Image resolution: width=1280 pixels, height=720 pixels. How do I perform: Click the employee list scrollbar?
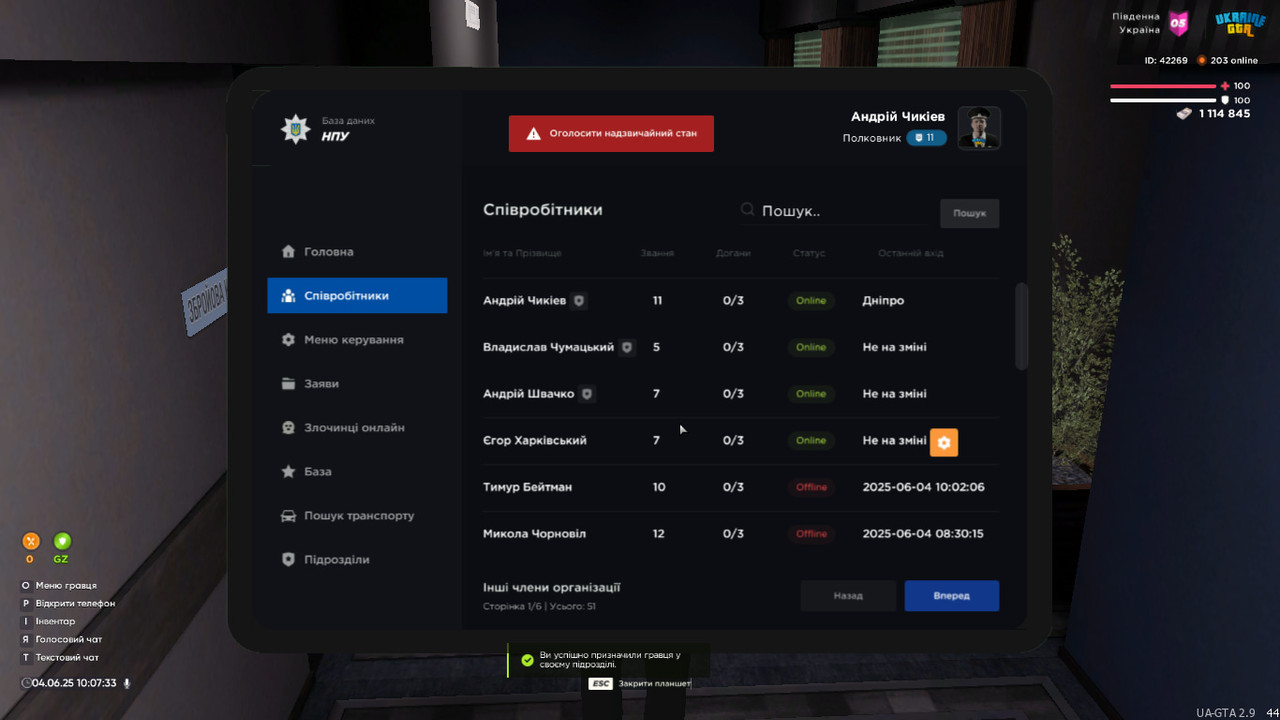point(1021,327)
